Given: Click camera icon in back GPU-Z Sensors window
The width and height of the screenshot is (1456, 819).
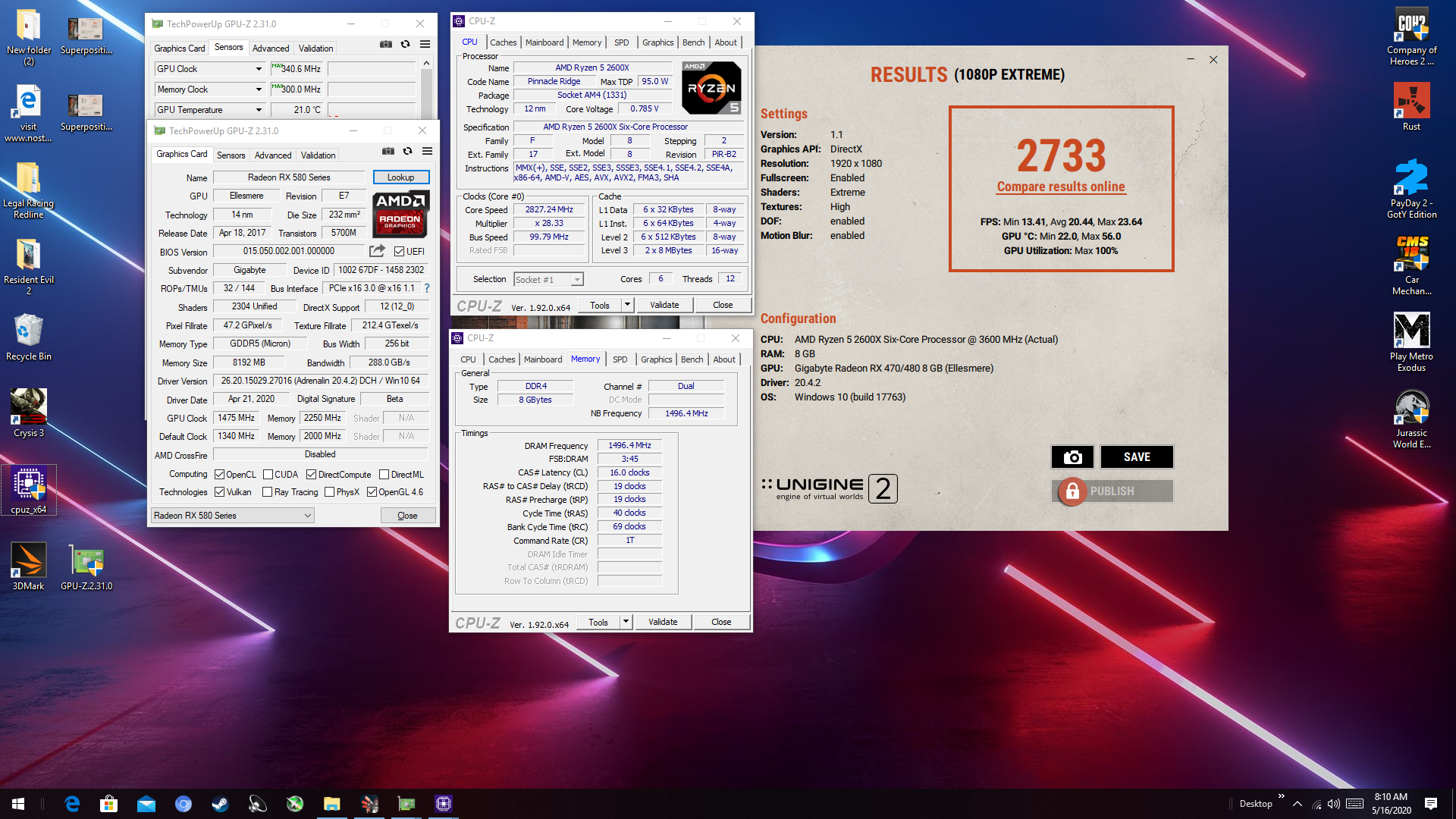Looking at the screenshot, I should pos(386,45).
